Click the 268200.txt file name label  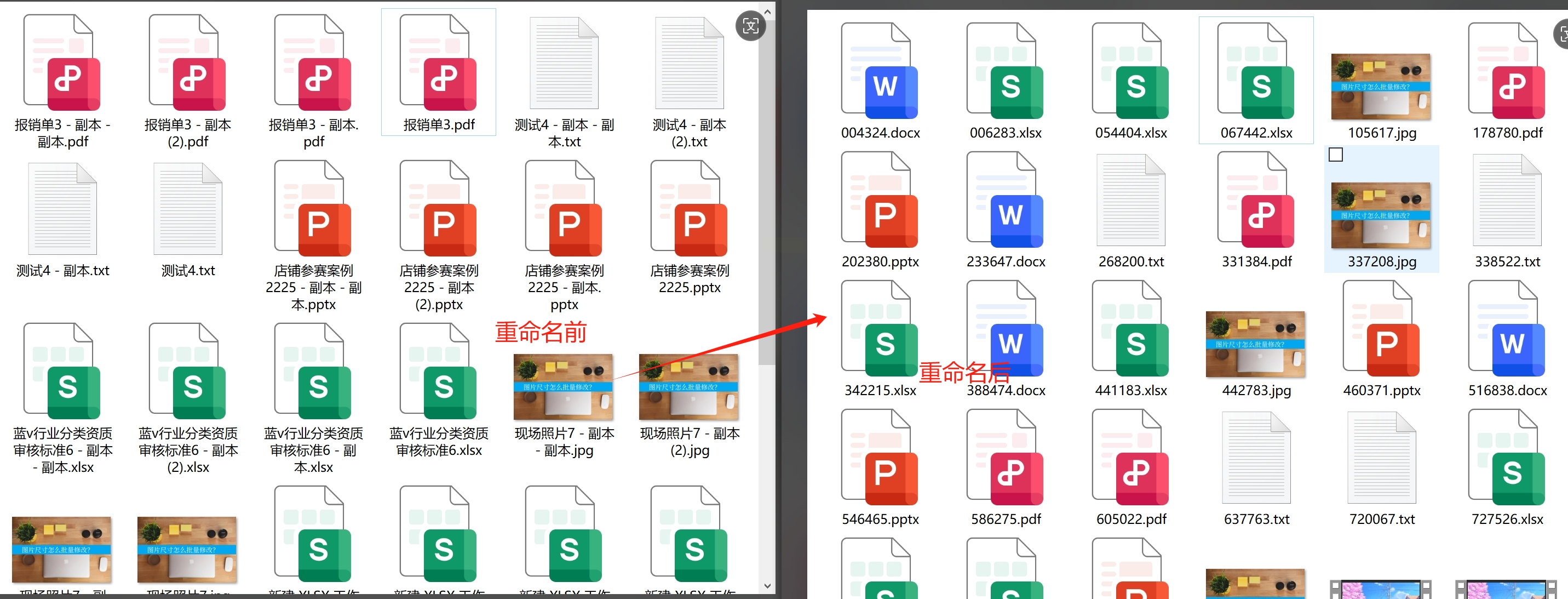pyautogui.click(x=1131, y=261)
